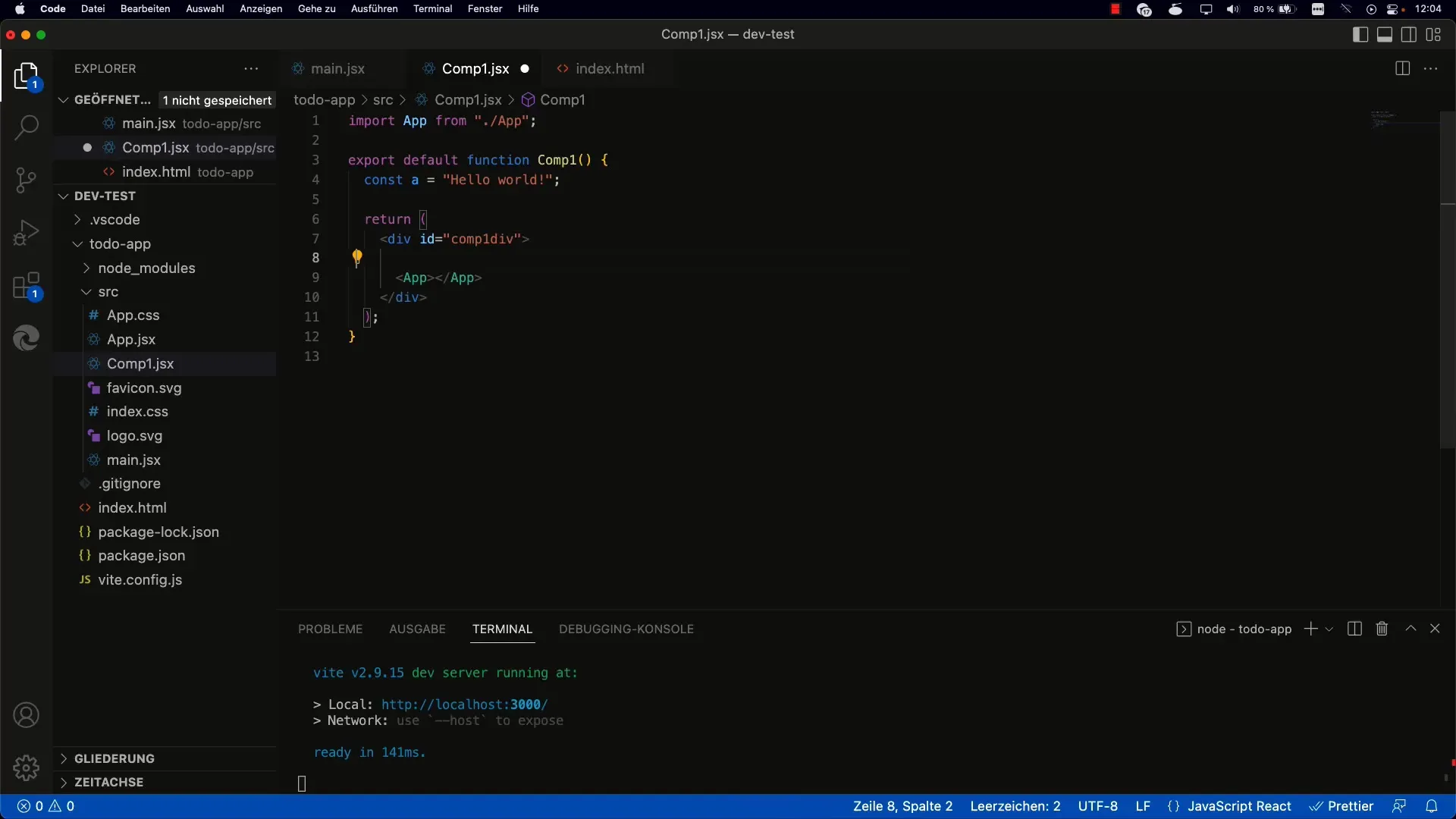The image size is (1456, 819).
Task: Split the terminal panel
Action: pos(1355,629)
